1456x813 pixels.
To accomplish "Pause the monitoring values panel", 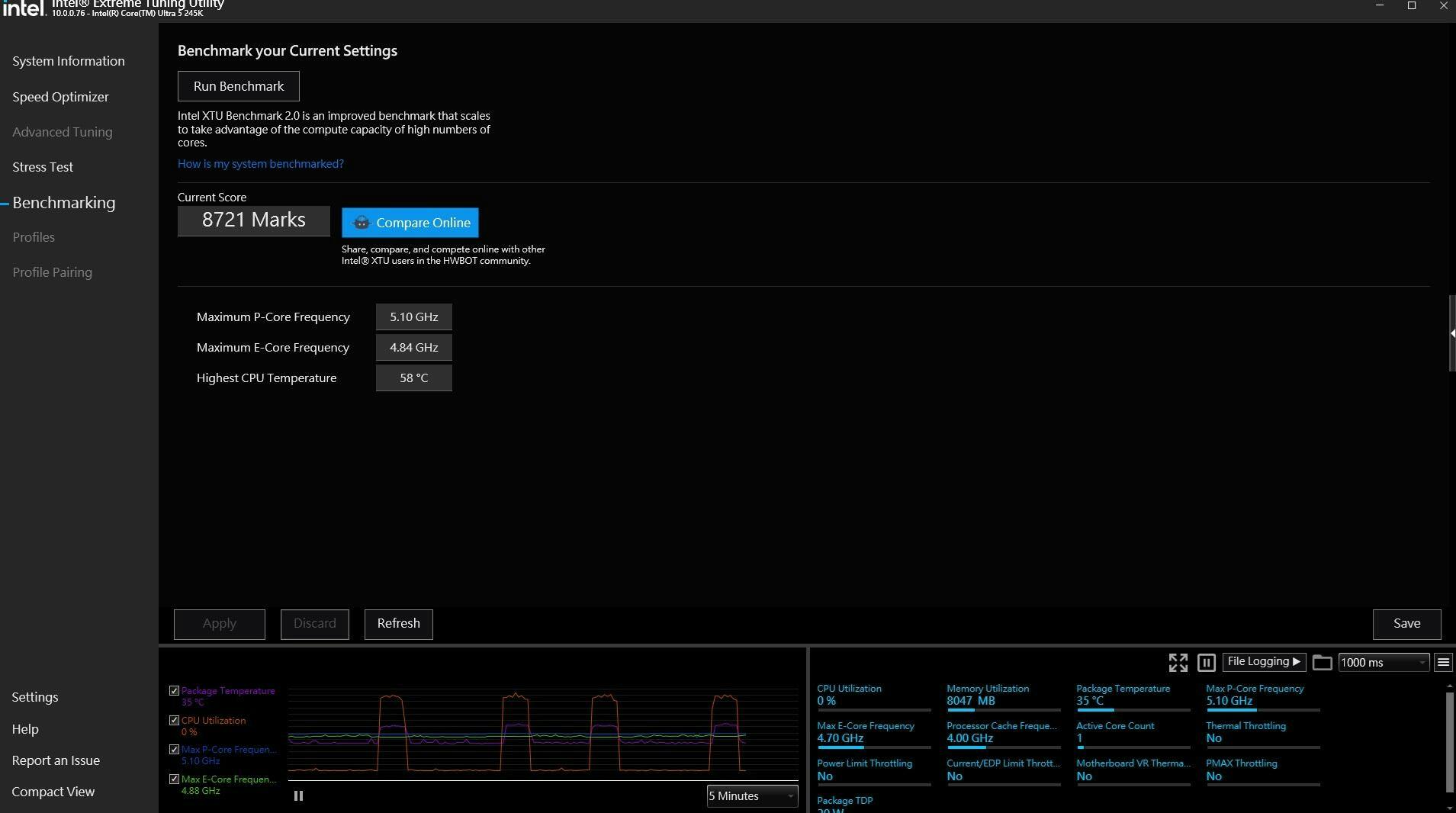I will point(1206,663).
